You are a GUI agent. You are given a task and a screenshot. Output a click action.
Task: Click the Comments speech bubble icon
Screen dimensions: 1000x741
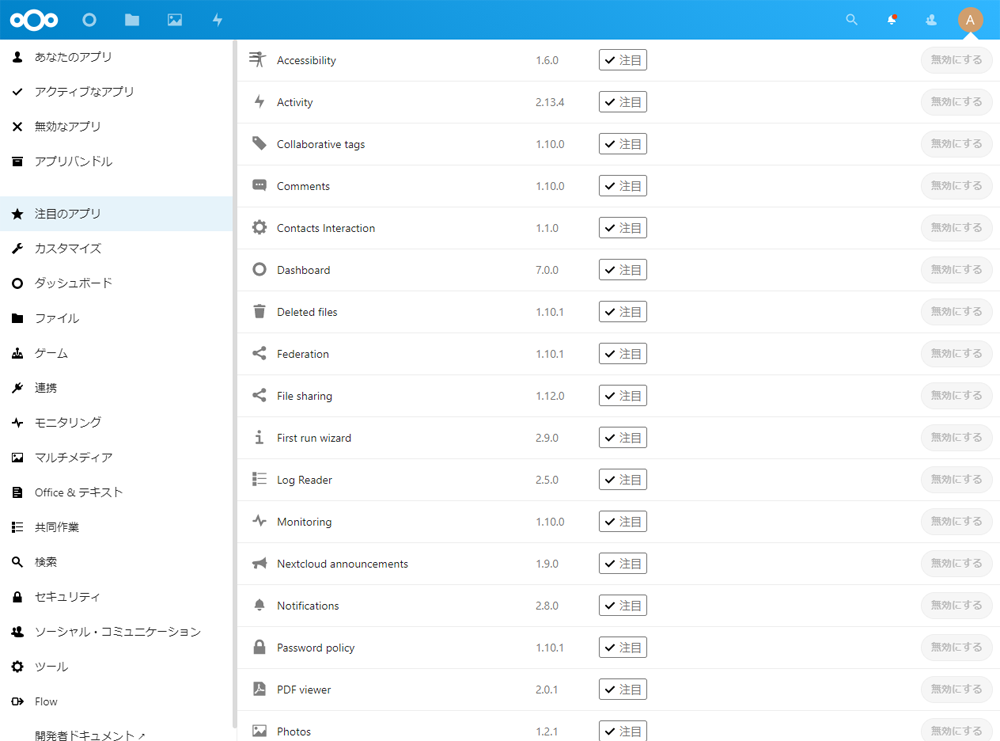(259, 186)
